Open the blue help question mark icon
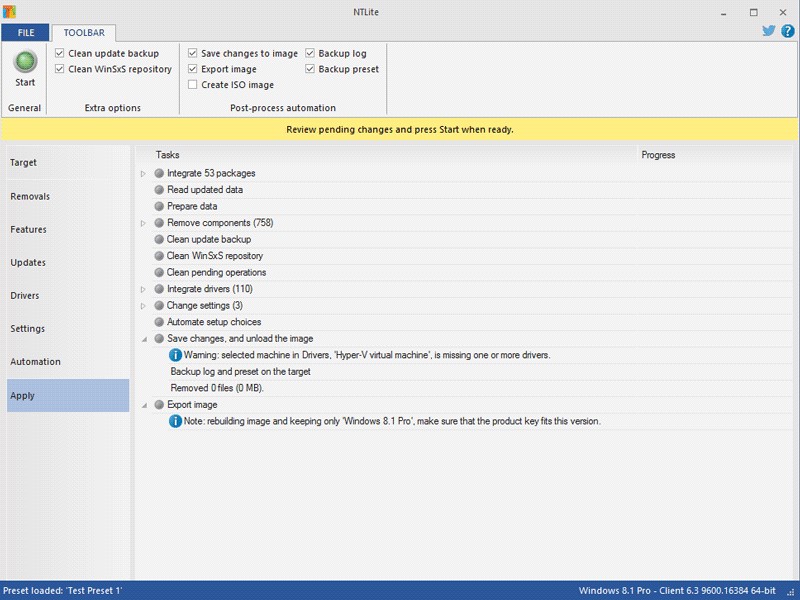 (x=787, y=31)
